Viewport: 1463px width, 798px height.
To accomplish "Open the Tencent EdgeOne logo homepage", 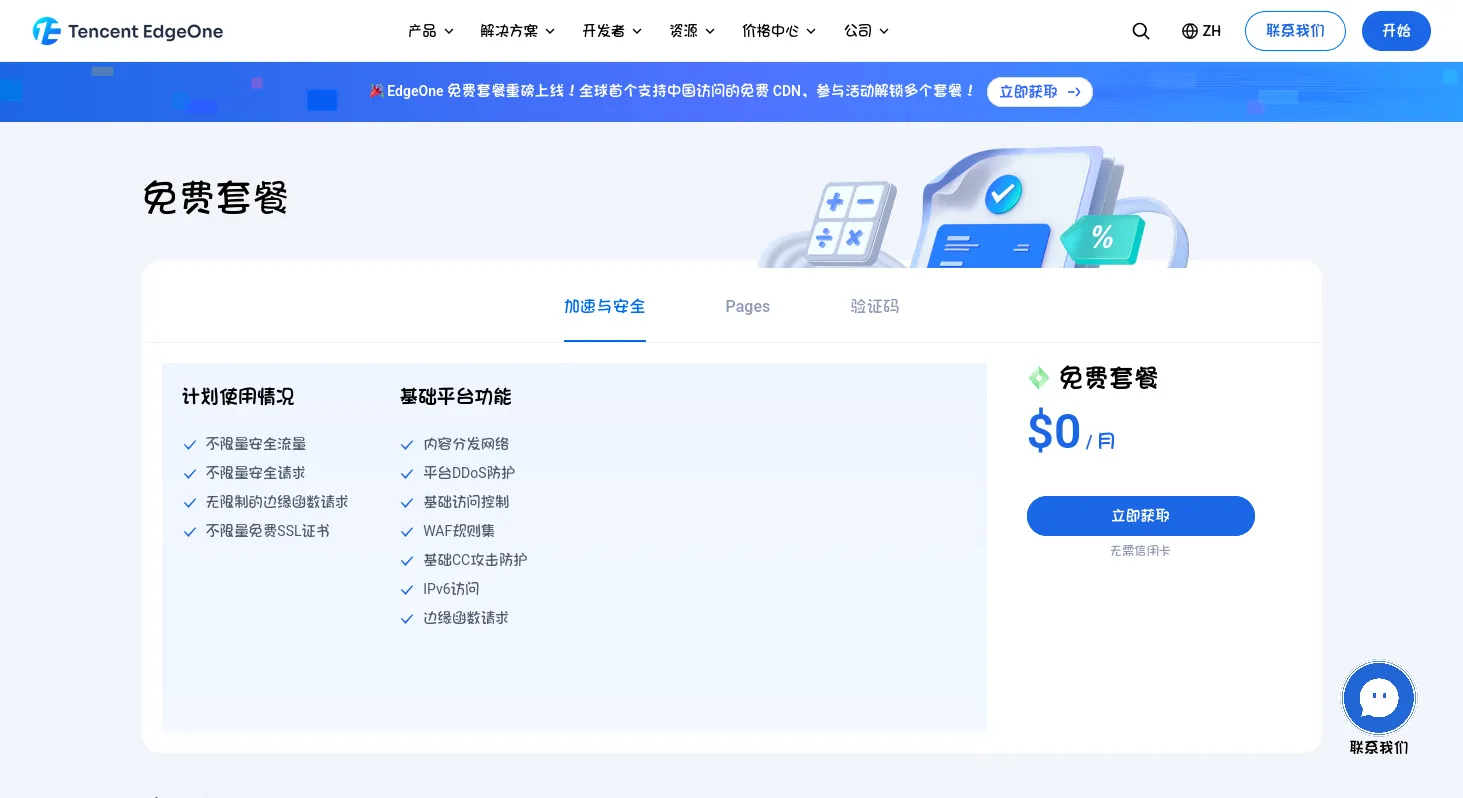I will [127, 31].
